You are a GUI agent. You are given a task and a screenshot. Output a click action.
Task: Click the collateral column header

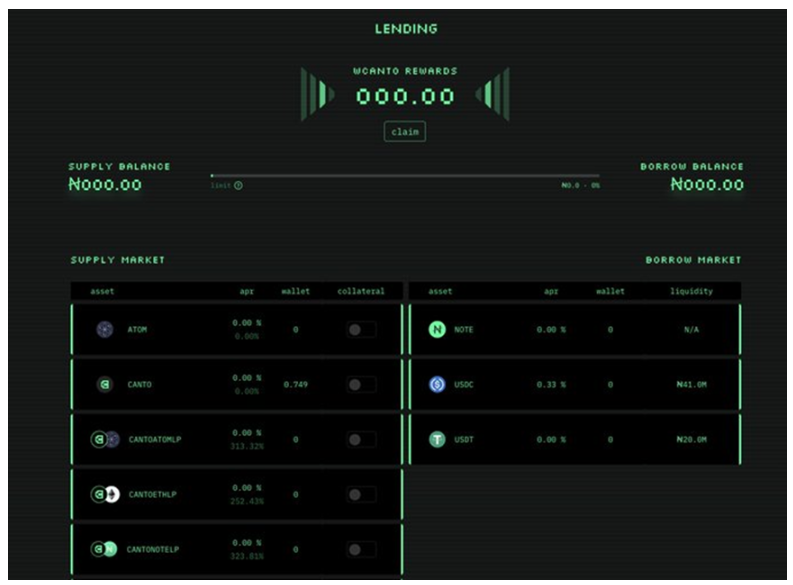361,291
